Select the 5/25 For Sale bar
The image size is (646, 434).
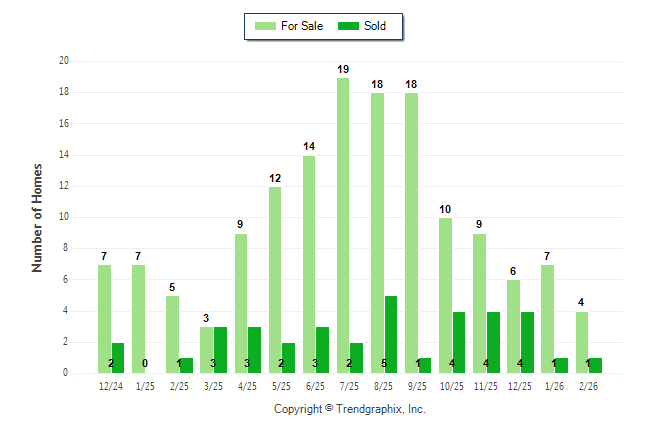275,280
